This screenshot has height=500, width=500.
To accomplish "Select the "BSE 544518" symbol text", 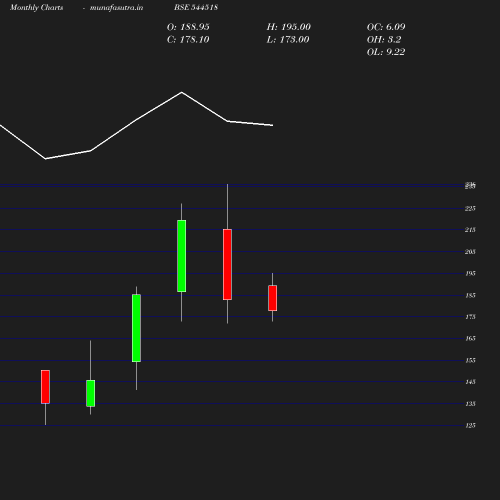I will (196, 7).
